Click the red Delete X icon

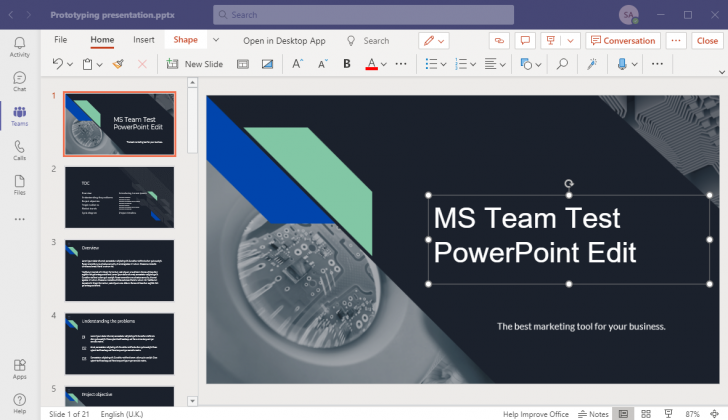(143, 64)
